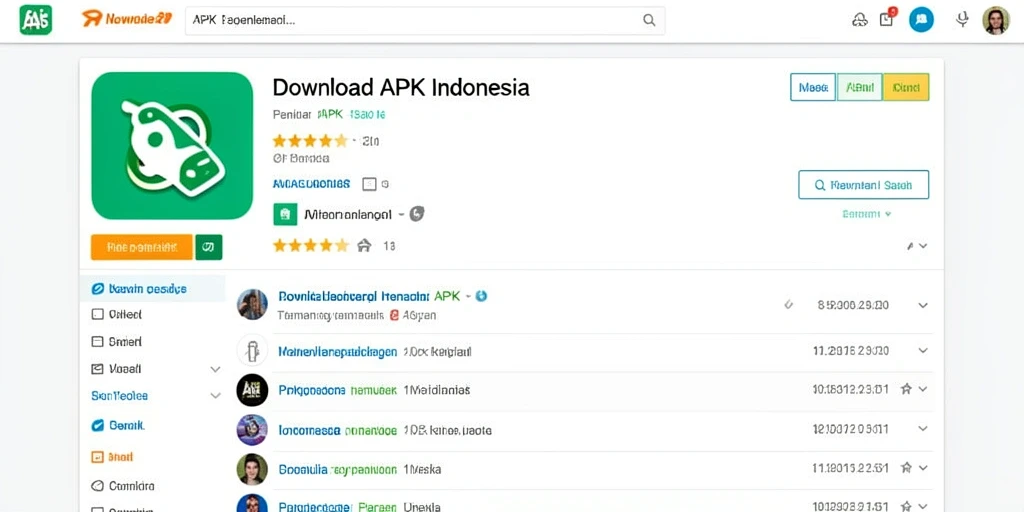Open the 'Rovnitalleohcergl Itenaolni APK' link
Viewport: 1024px width, 512px height.
coord(369,296)
